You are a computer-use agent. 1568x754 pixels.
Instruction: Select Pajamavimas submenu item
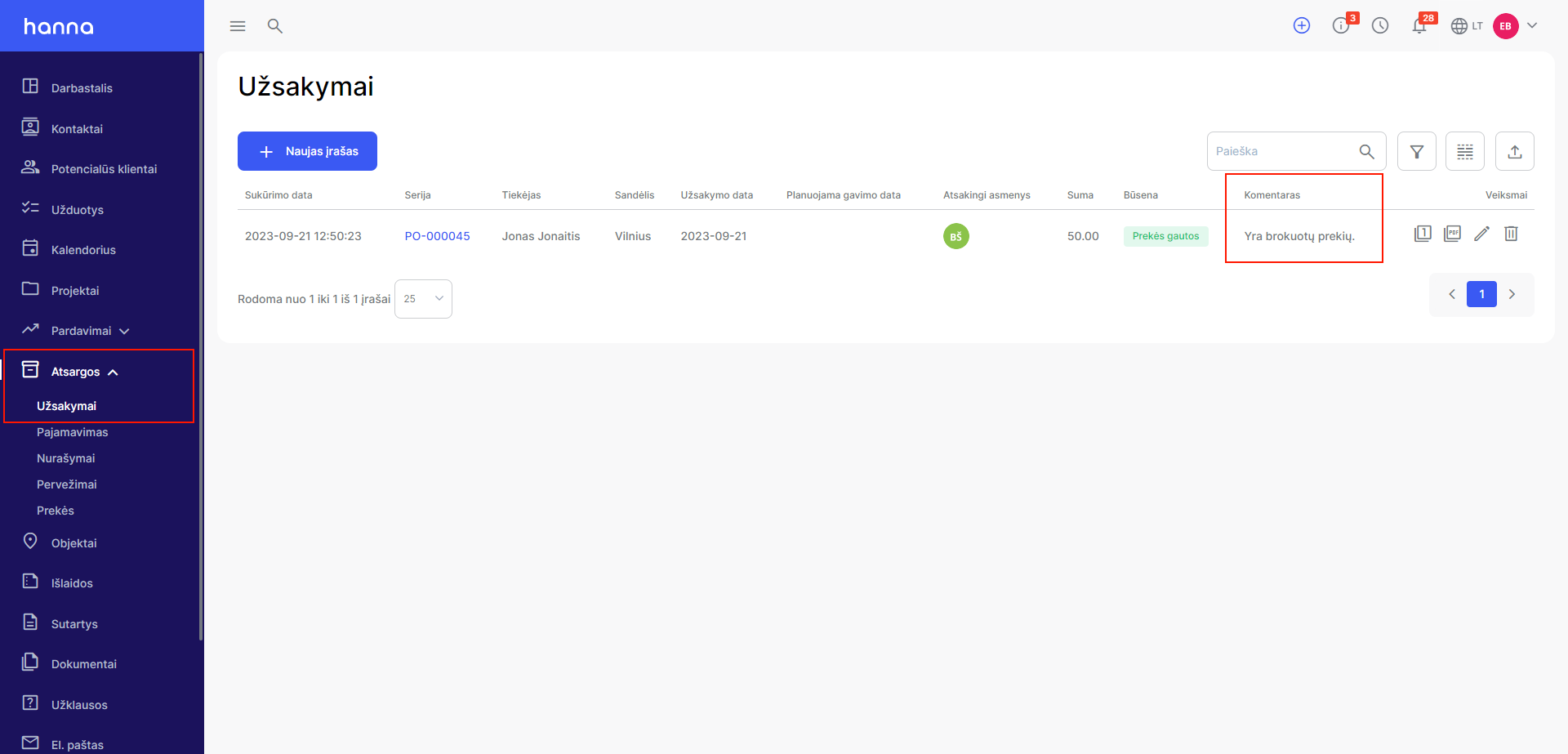click(72, 432)
